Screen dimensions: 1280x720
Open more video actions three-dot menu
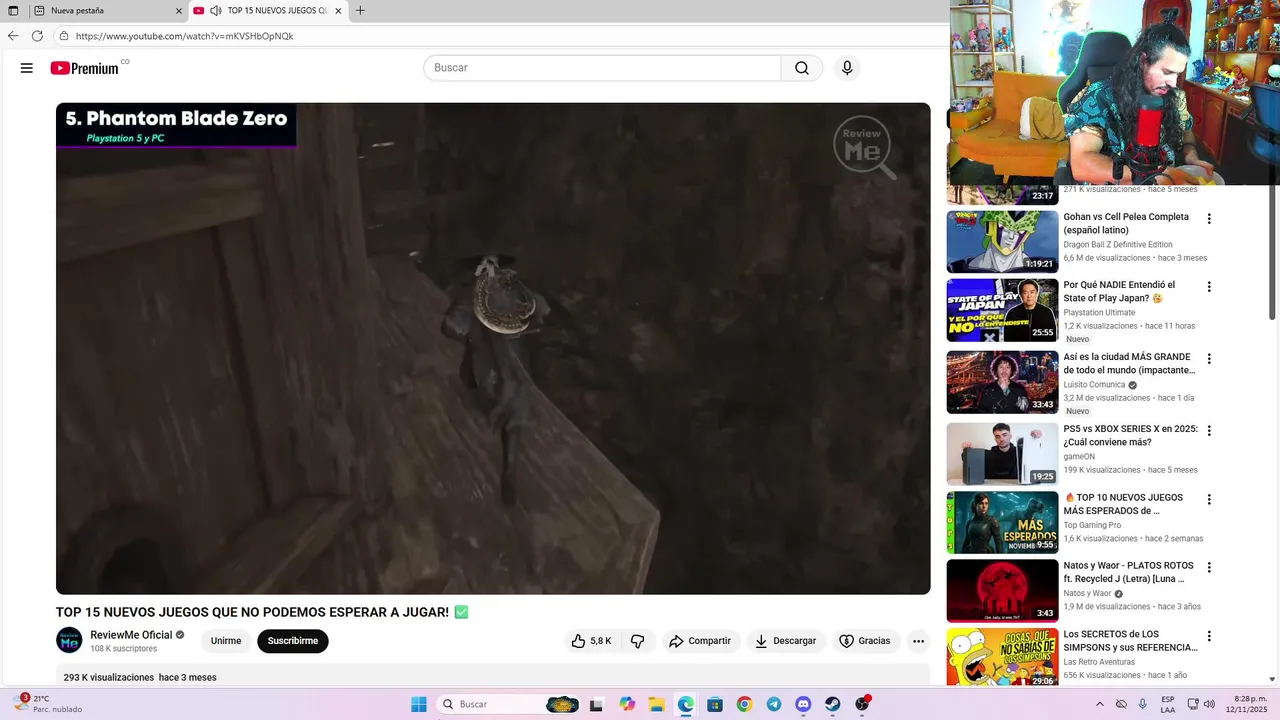pyautogui.click(x=918, y=641)
